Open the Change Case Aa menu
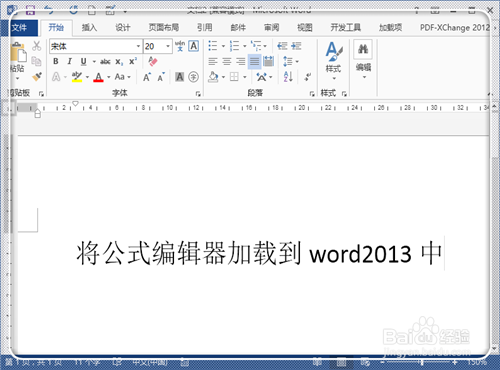This screenshot has width=500, height=370. click(122, 77)
